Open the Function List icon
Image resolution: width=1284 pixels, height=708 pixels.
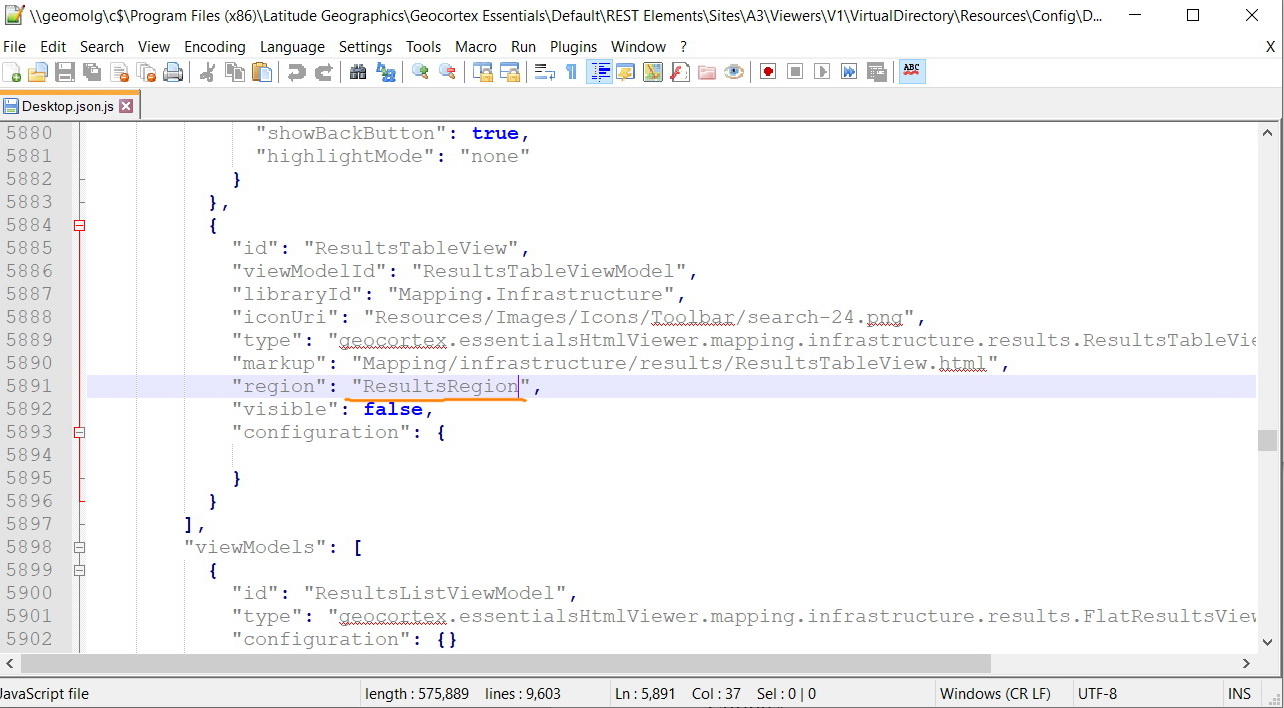(x=680, y=72)
